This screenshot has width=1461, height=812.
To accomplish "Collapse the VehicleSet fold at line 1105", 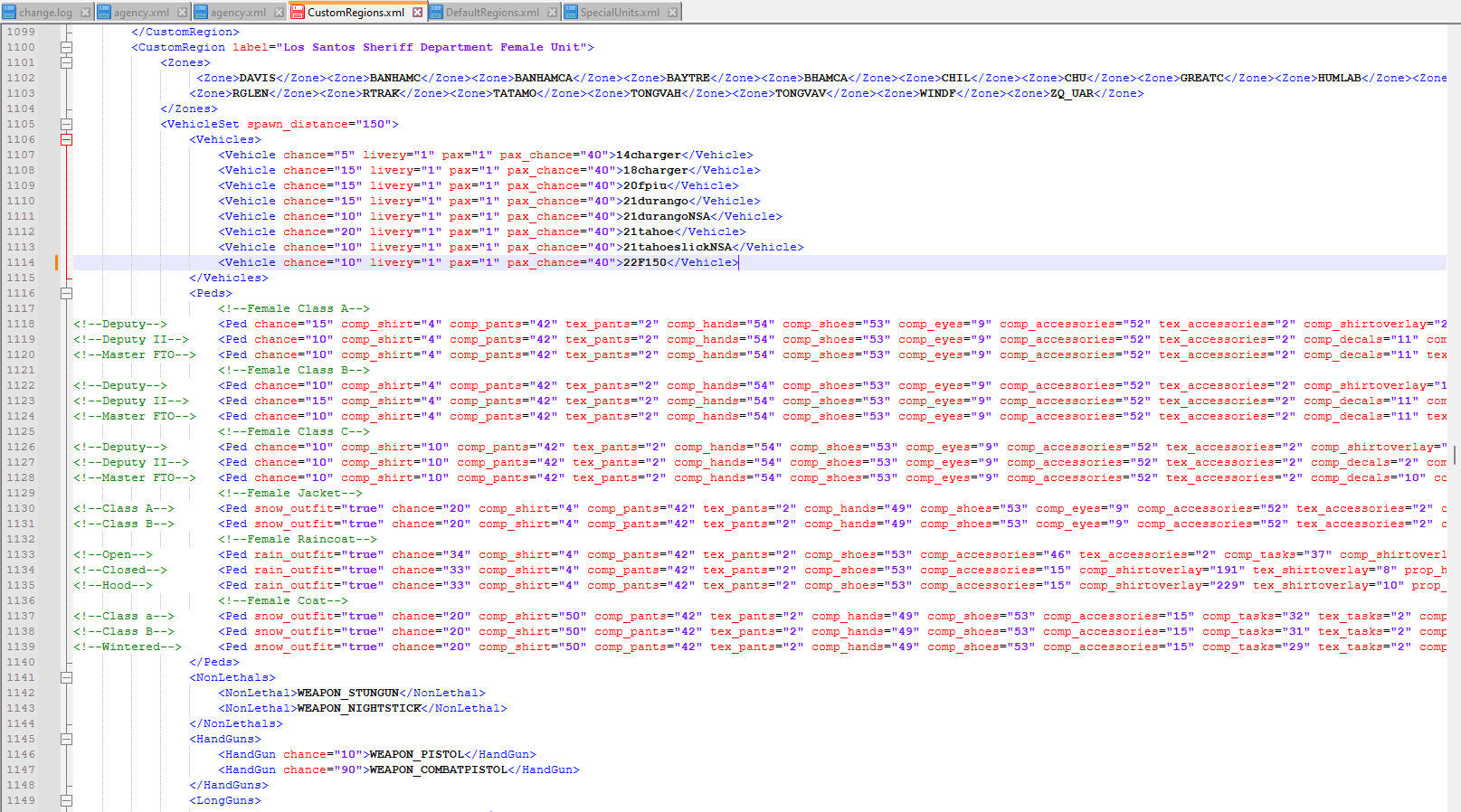I will [x=66, y=124].
